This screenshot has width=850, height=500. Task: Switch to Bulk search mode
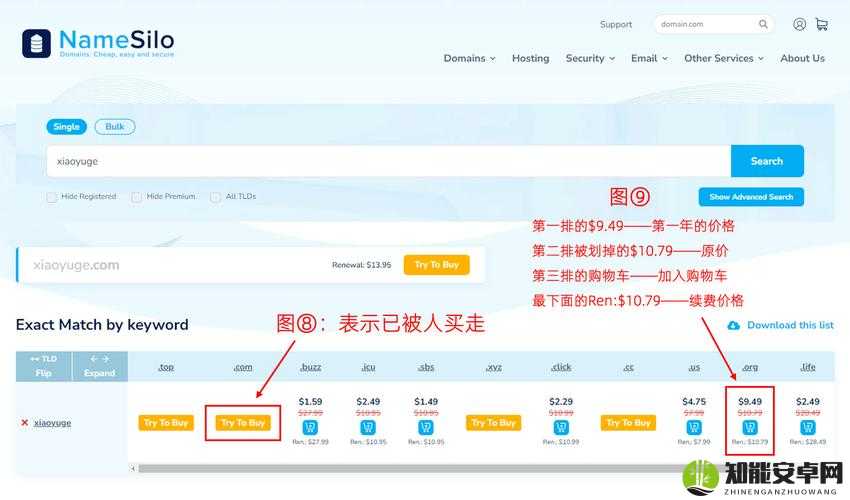coord(115,126)
